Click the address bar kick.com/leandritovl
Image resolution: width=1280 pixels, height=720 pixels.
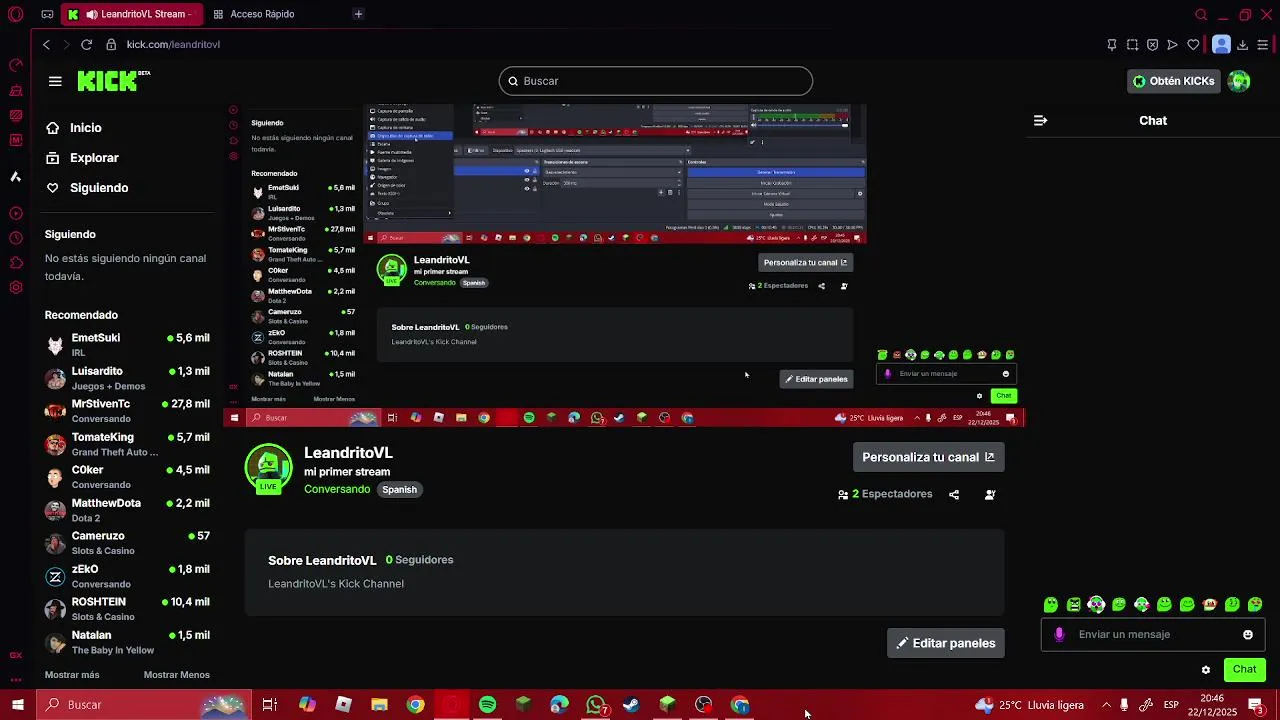coord(173,44)
